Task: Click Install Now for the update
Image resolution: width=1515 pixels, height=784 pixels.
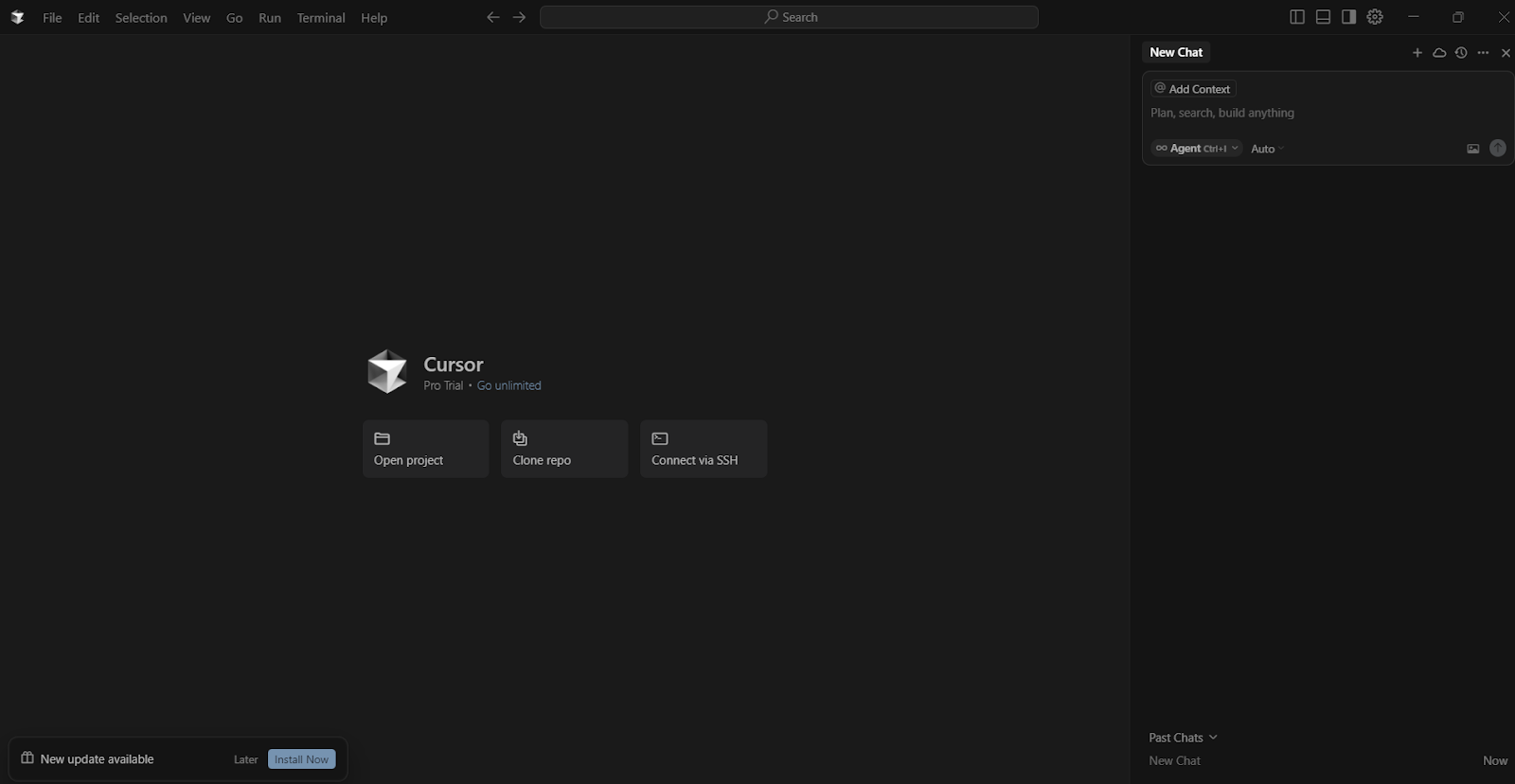Action: tap(301, 759)
